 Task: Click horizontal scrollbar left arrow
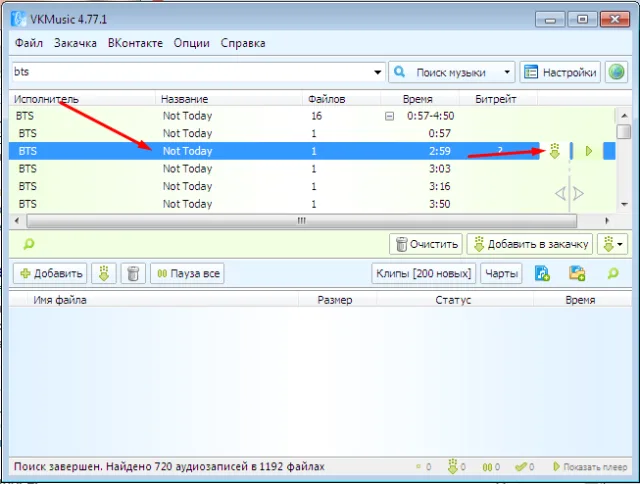pos(17,221)
